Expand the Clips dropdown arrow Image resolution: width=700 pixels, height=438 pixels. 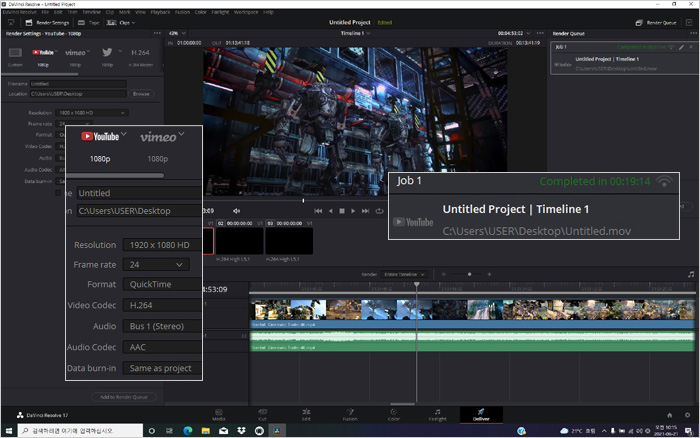(x=133, y=22)
